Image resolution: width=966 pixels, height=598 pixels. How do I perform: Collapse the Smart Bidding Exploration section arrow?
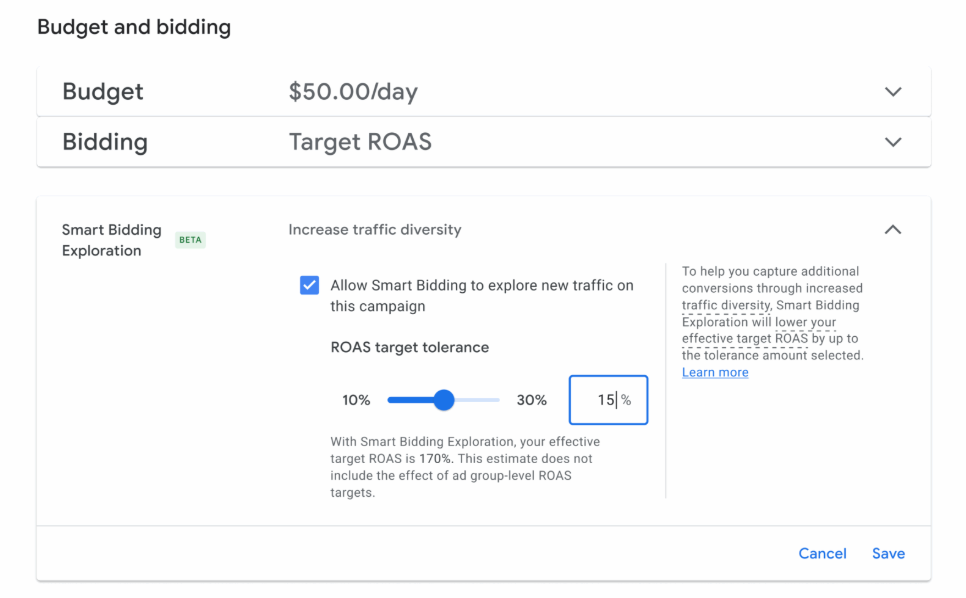(893, 230)
